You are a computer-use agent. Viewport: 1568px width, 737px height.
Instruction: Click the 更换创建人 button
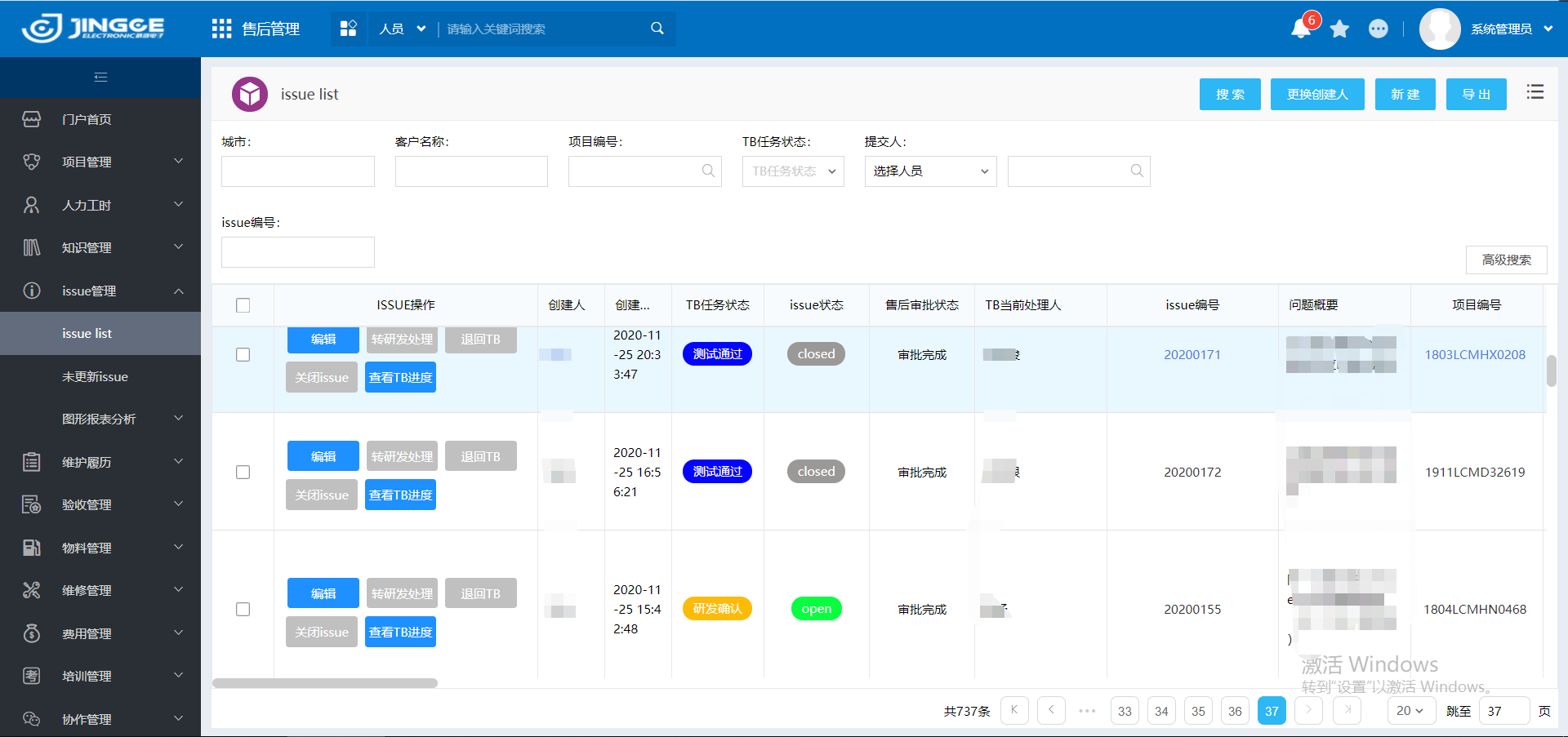click(1317, 94)
